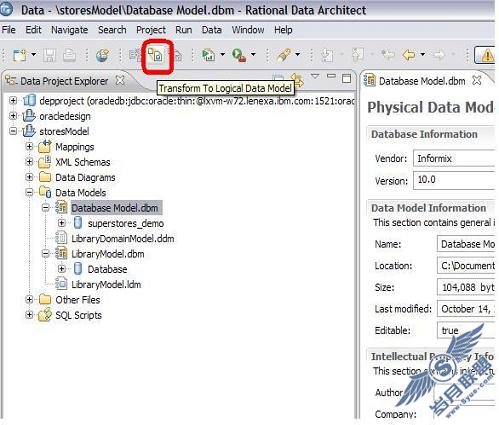
Task: Select superstores_demo in the tree
Action: point(126,224)
